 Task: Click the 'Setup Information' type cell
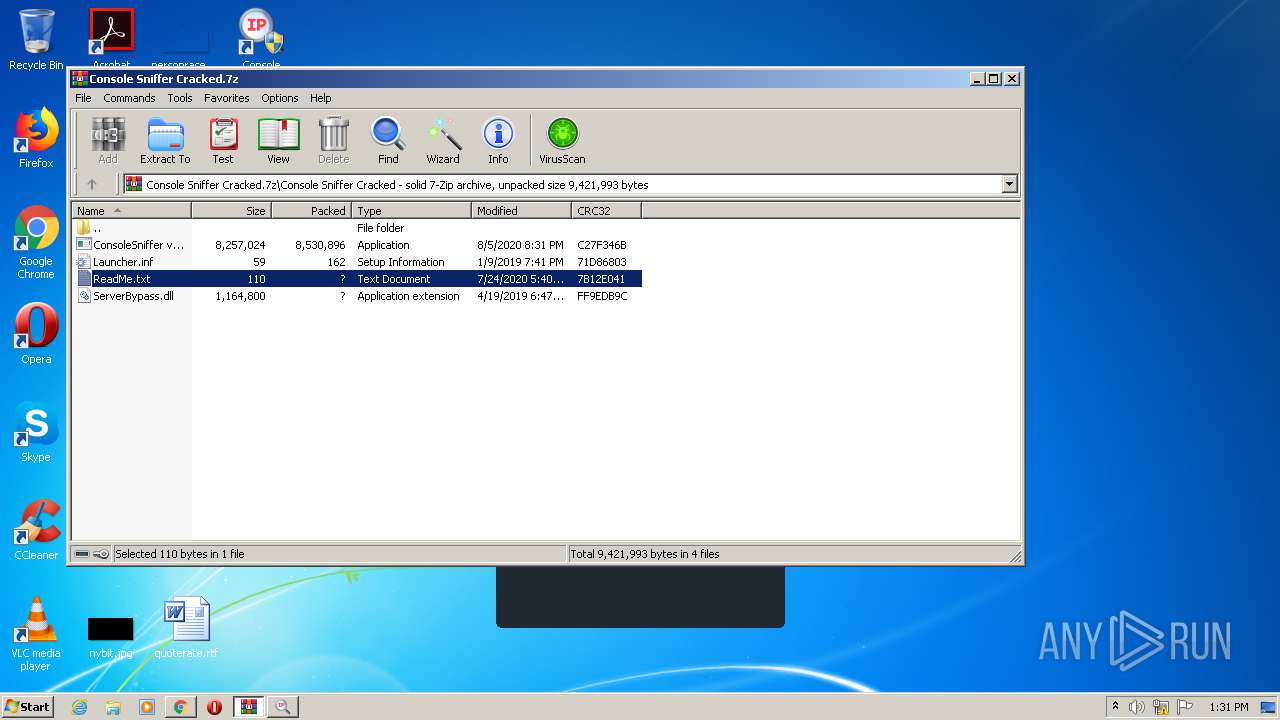(x=401, y=262)
